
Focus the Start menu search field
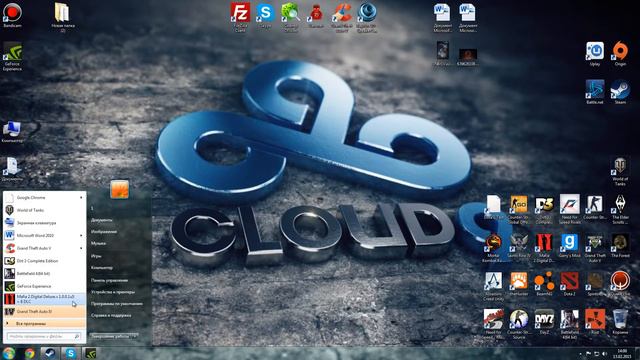(x=44, y=336)
